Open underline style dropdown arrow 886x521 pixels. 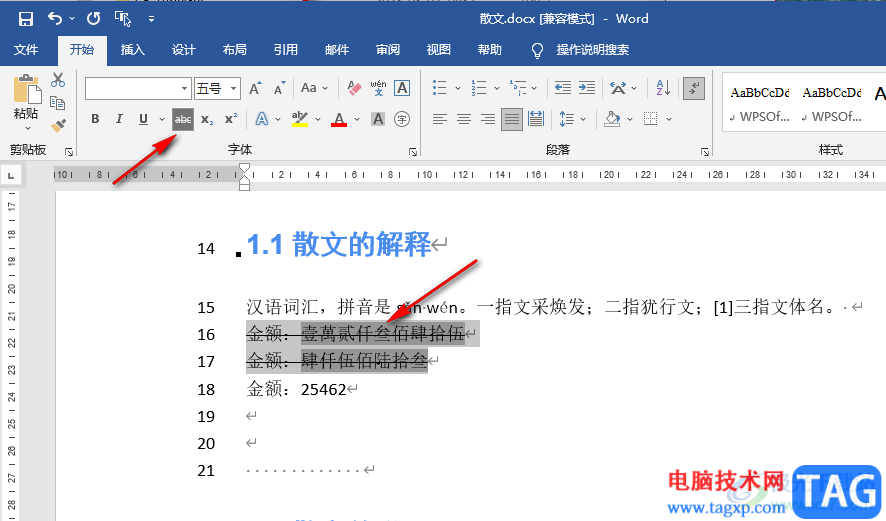pos(162,119)
